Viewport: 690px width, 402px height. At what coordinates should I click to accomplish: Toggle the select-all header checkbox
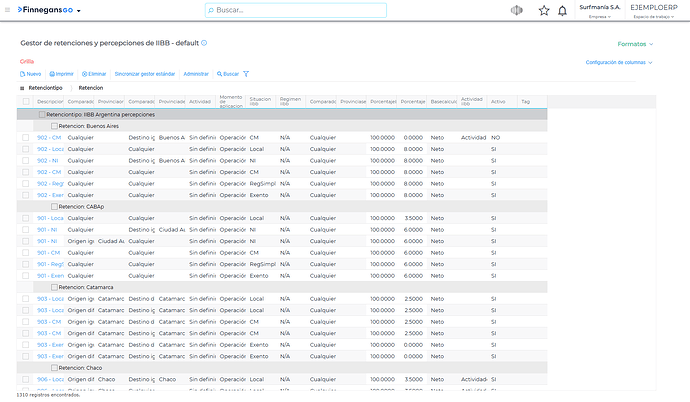click(x=26, y=102)
